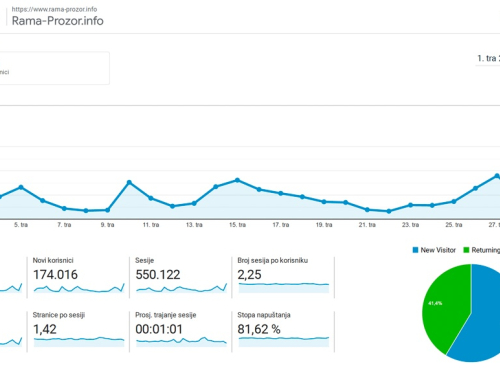Viewport: 500px width, 375px height.
Task: Click the chart data point at 15. tra
Action: click(x=237, y=180)
